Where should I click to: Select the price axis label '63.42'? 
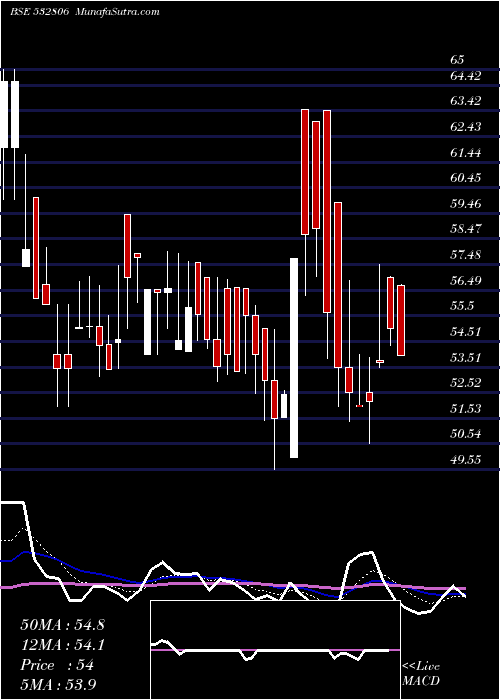(466, 101)
